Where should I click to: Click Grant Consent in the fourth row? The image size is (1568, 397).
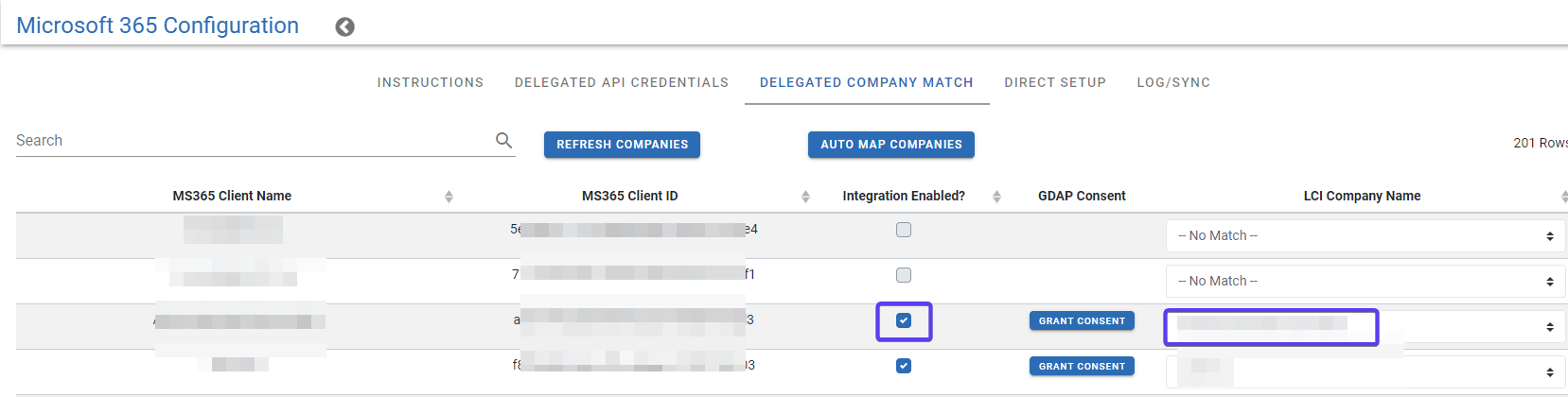point(1082,366)
